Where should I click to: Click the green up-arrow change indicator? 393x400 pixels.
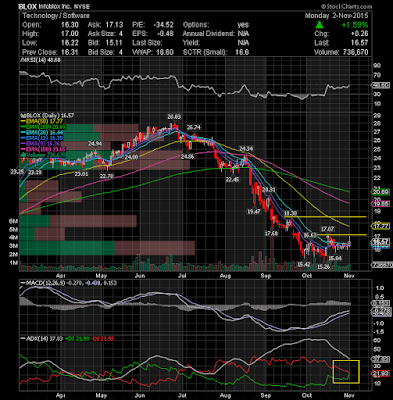click(319, 25)
